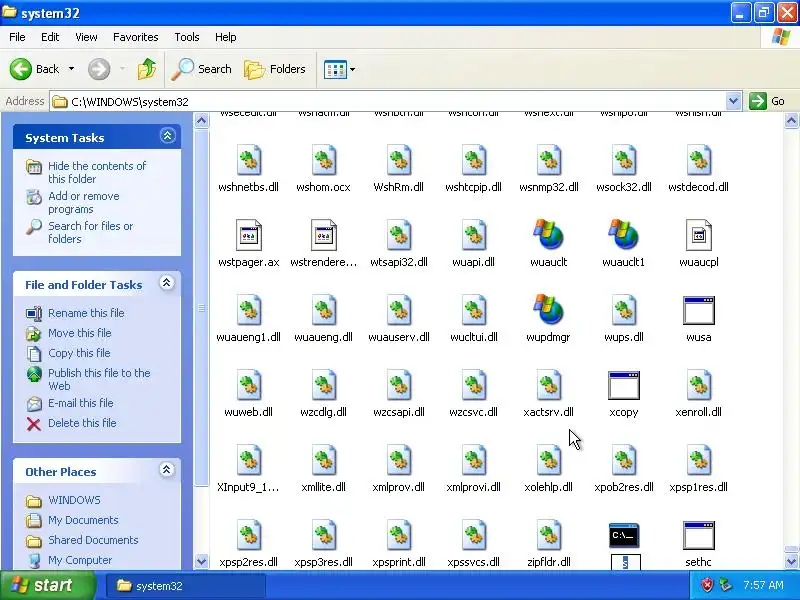Image resolution: width=800 pixels, height=600 pixels.
Task: Collapse the File and Folder Tasks panel
Action: pyautogui.click(x=166, y=283)
